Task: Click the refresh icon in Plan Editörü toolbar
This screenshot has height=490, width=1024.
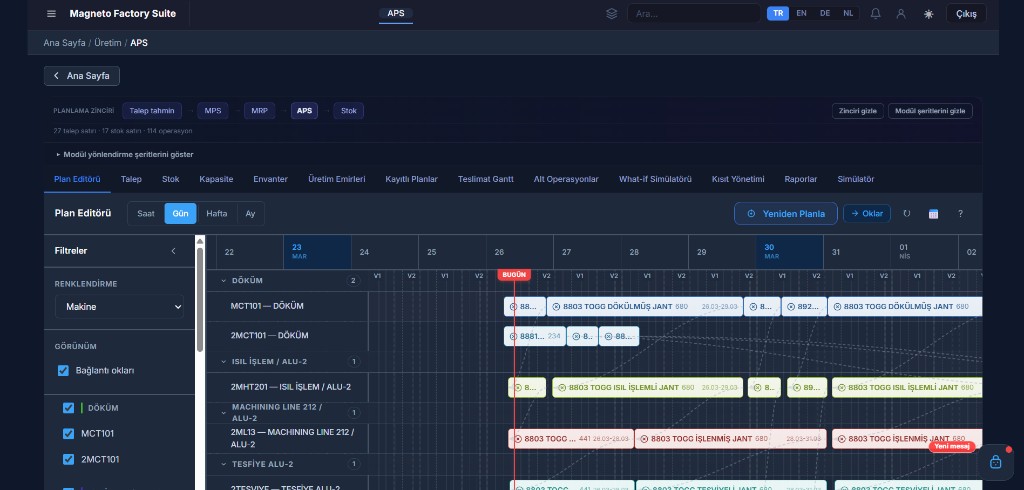Action: click(907, 213)
